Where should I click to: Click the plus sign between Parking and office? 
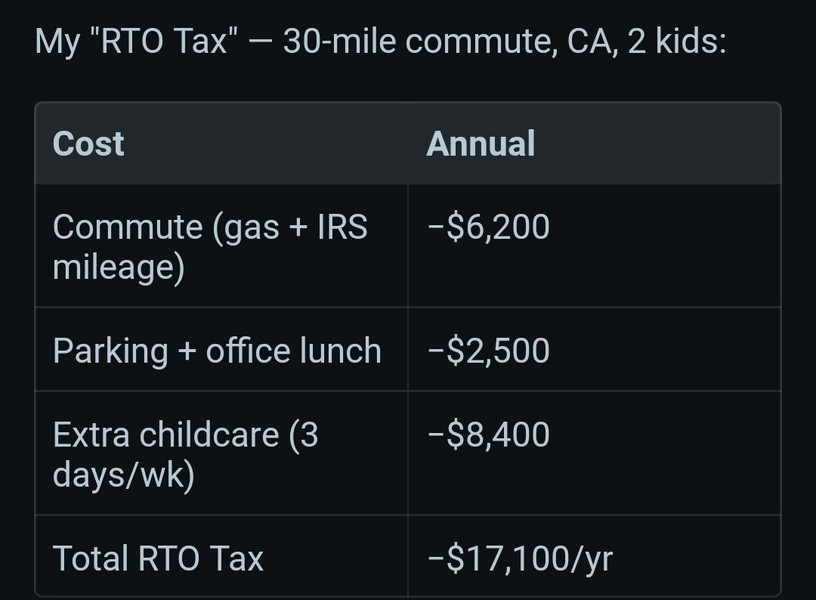[187, 352]
